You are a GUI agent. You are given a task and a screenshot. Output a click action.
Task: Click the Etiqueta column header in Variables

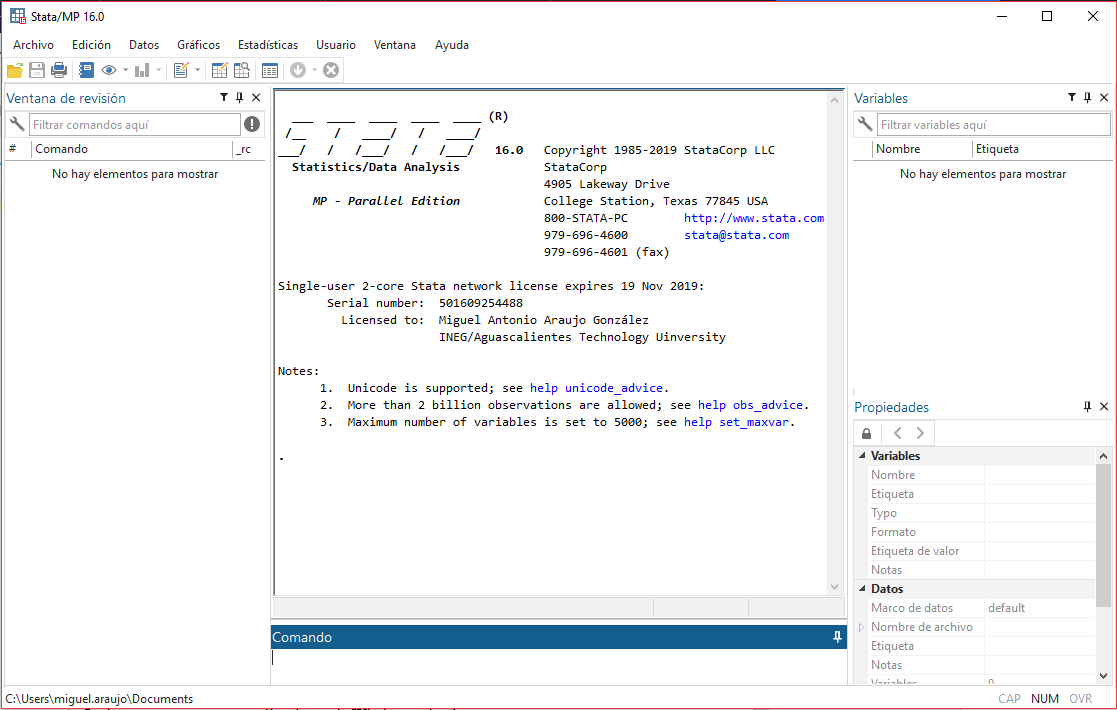1042,149
